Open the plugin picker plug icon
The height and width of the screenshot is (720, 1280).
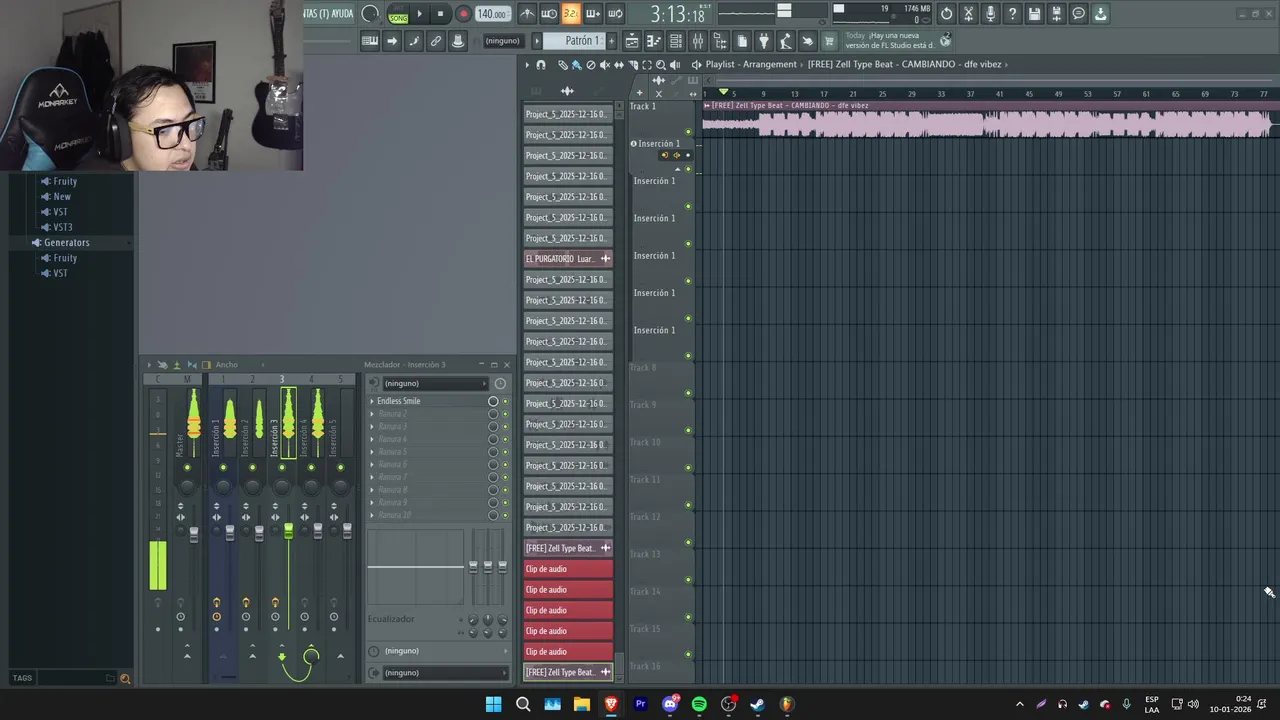click(764, 41)
